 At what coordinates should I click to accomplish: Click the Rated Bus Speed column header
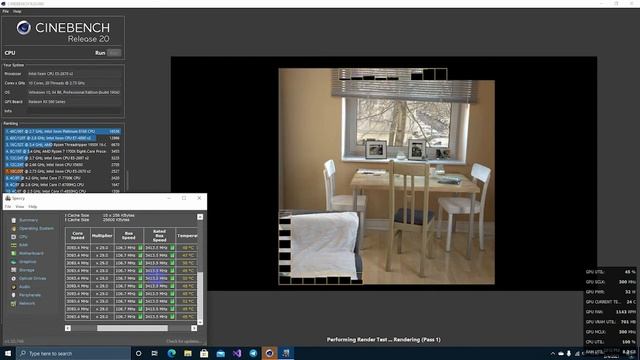[159, 236]
